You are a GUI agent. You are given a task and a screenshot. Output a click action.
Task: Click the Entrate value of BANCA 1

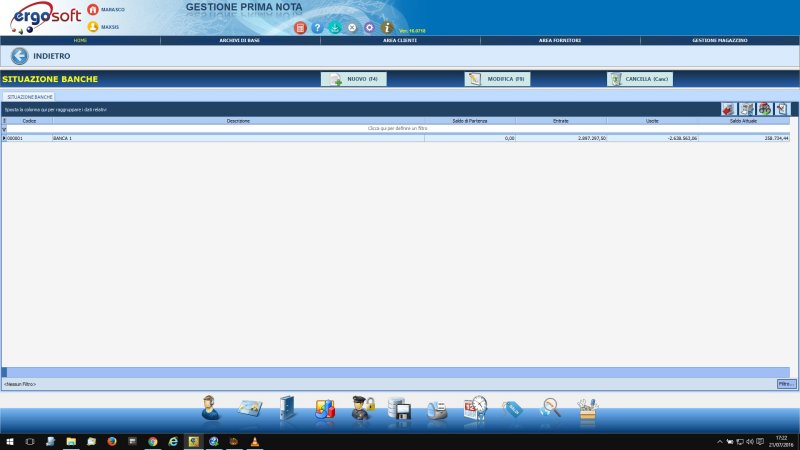point(561,138)
